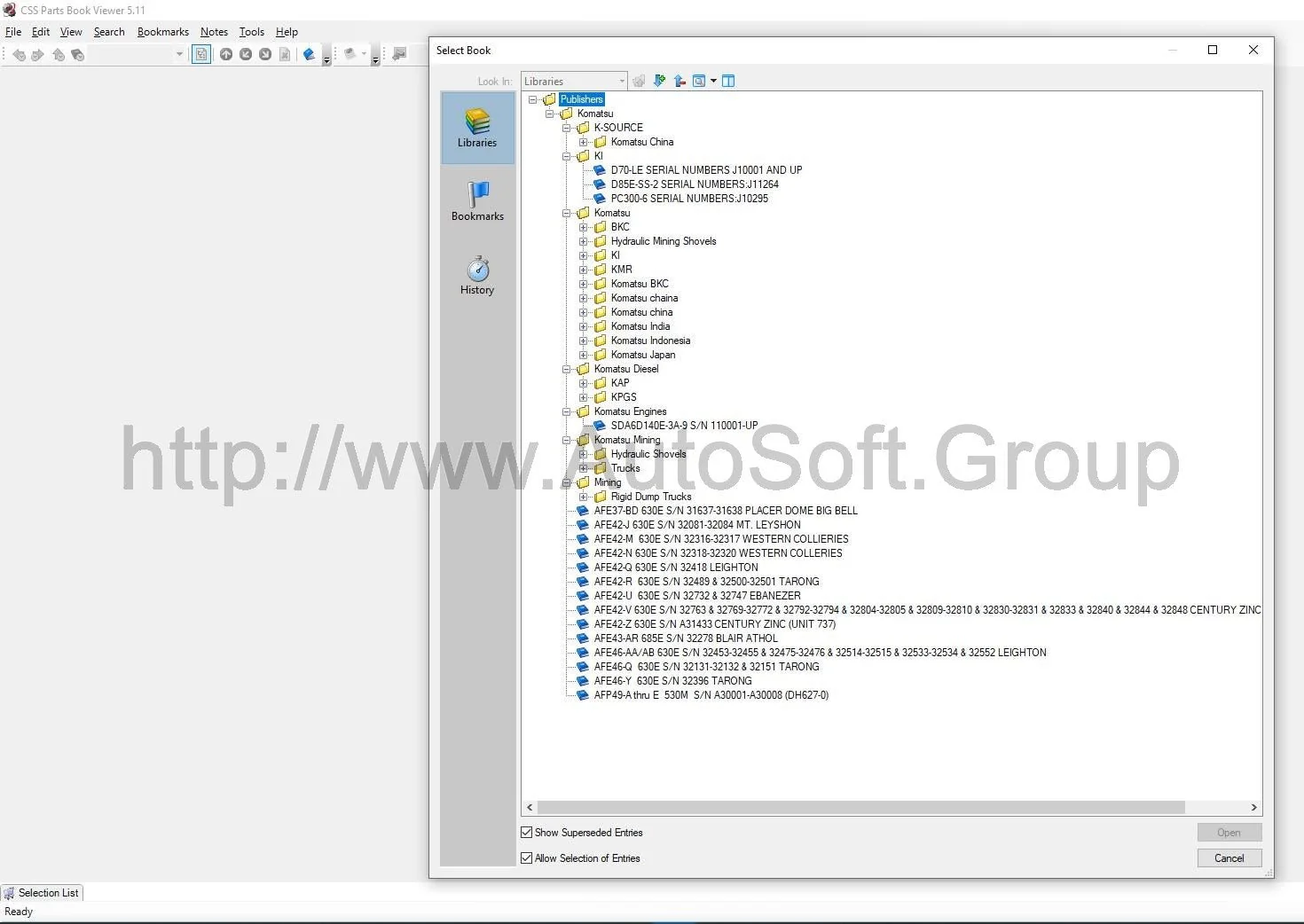Toggle the split pane view icon
Screen dimensions: 1304x924
[728, 81]
